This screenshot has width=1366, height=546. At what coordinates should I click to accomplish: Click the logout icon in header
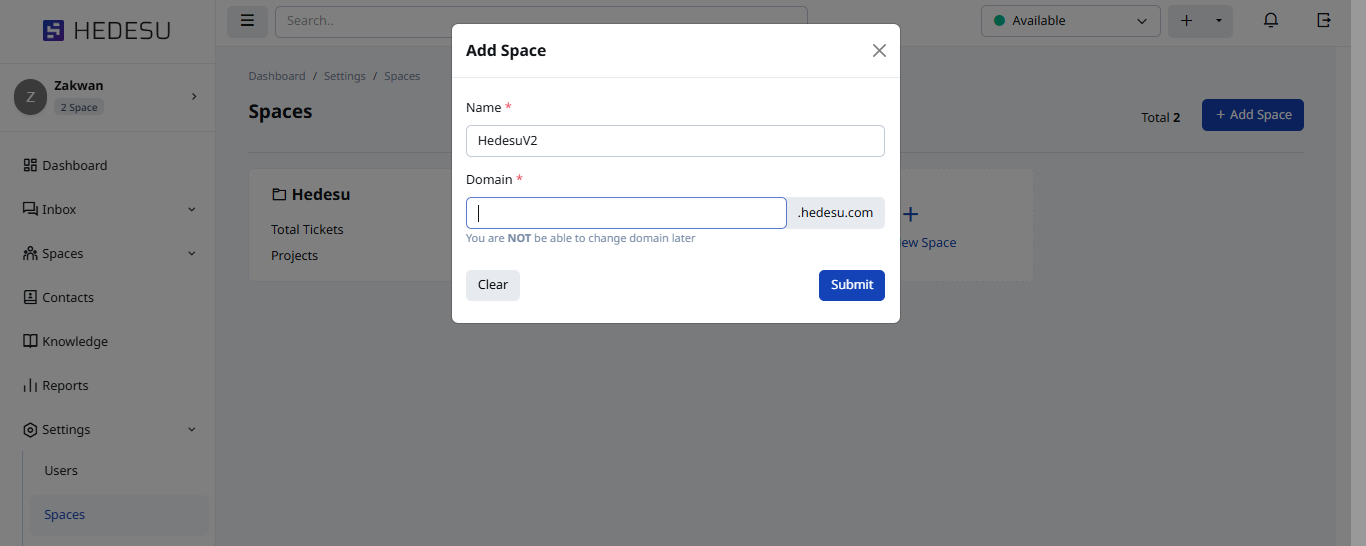1324,21
